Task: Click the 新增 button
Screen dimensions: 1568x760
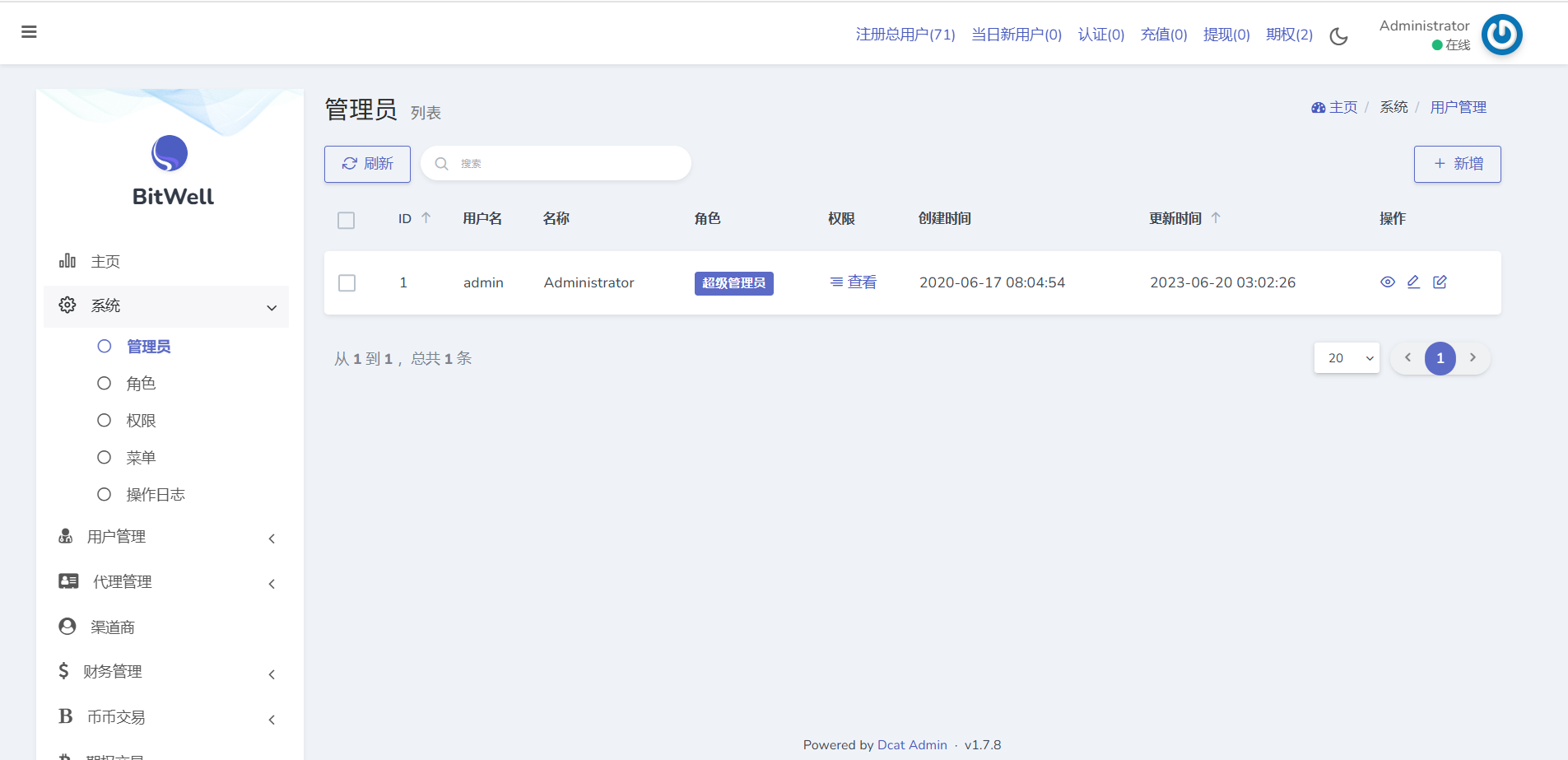Action: click(x=1457, y=164)
